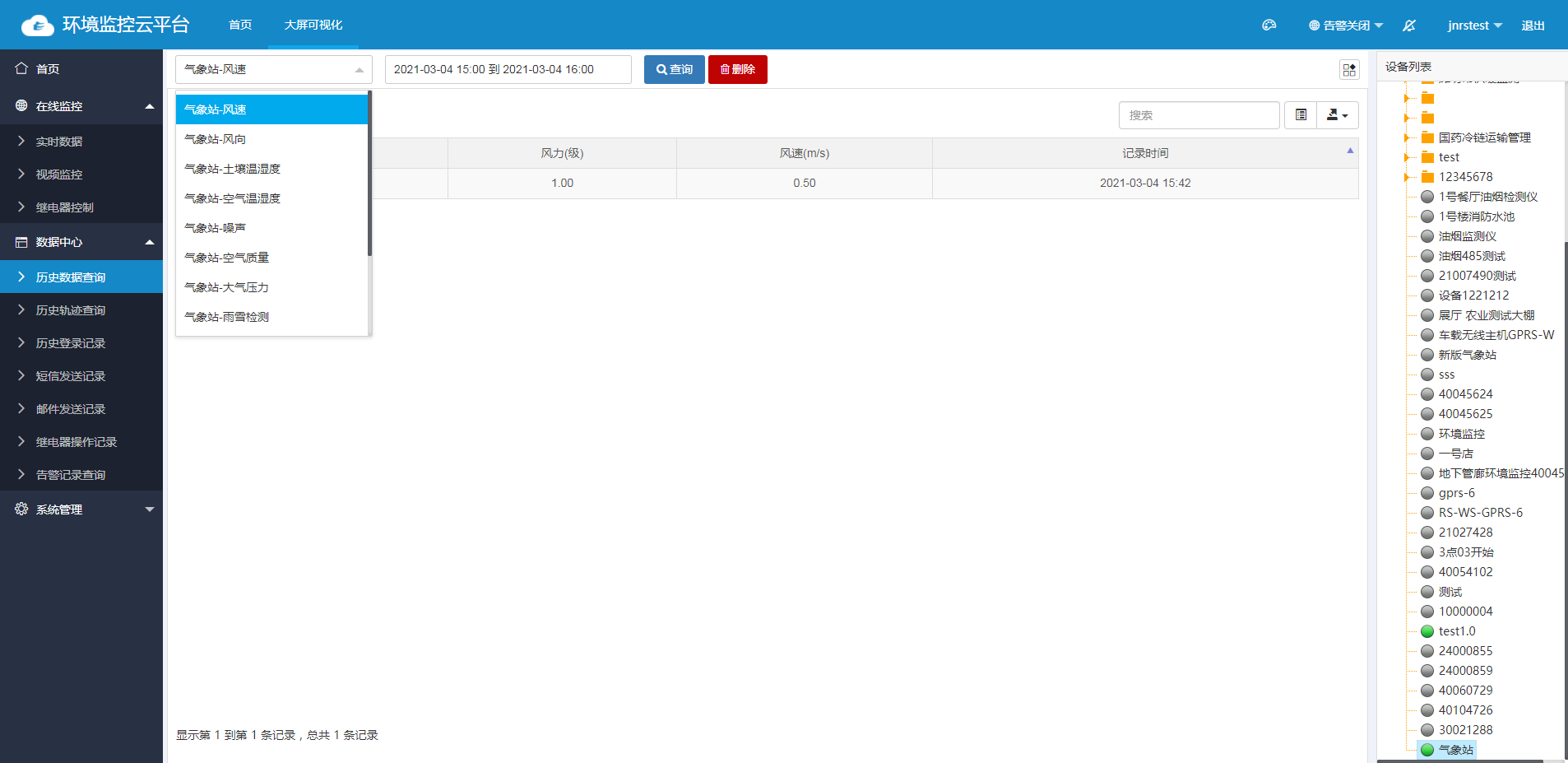Expand the 系统管理 sidebar section
The height and width of the screenshot is (763, 1568).
pyautogui.click(x=149, y=509)
